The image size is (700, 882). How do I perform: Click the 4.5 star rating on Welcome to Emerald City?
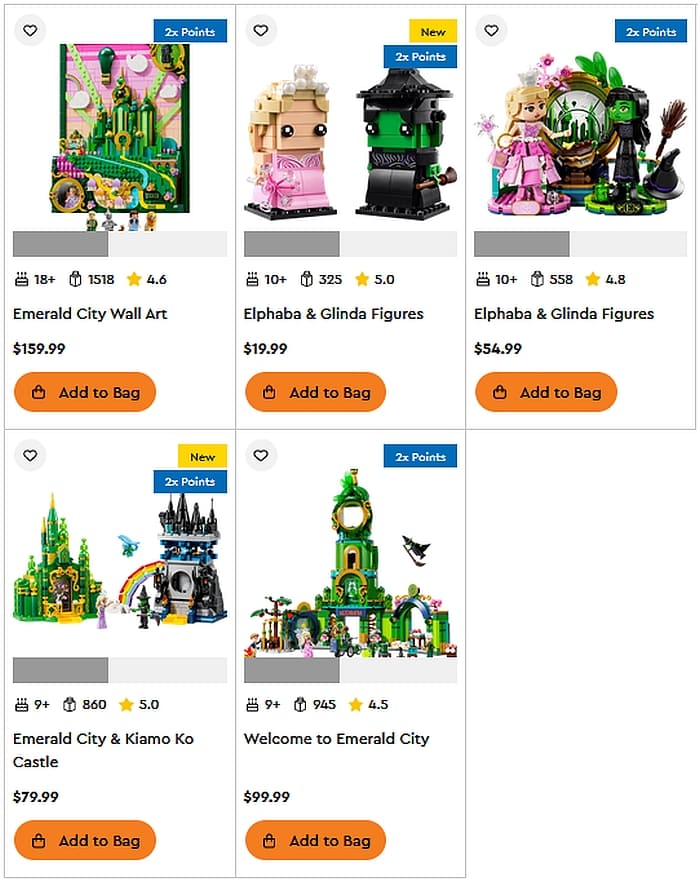coord(369,704)
